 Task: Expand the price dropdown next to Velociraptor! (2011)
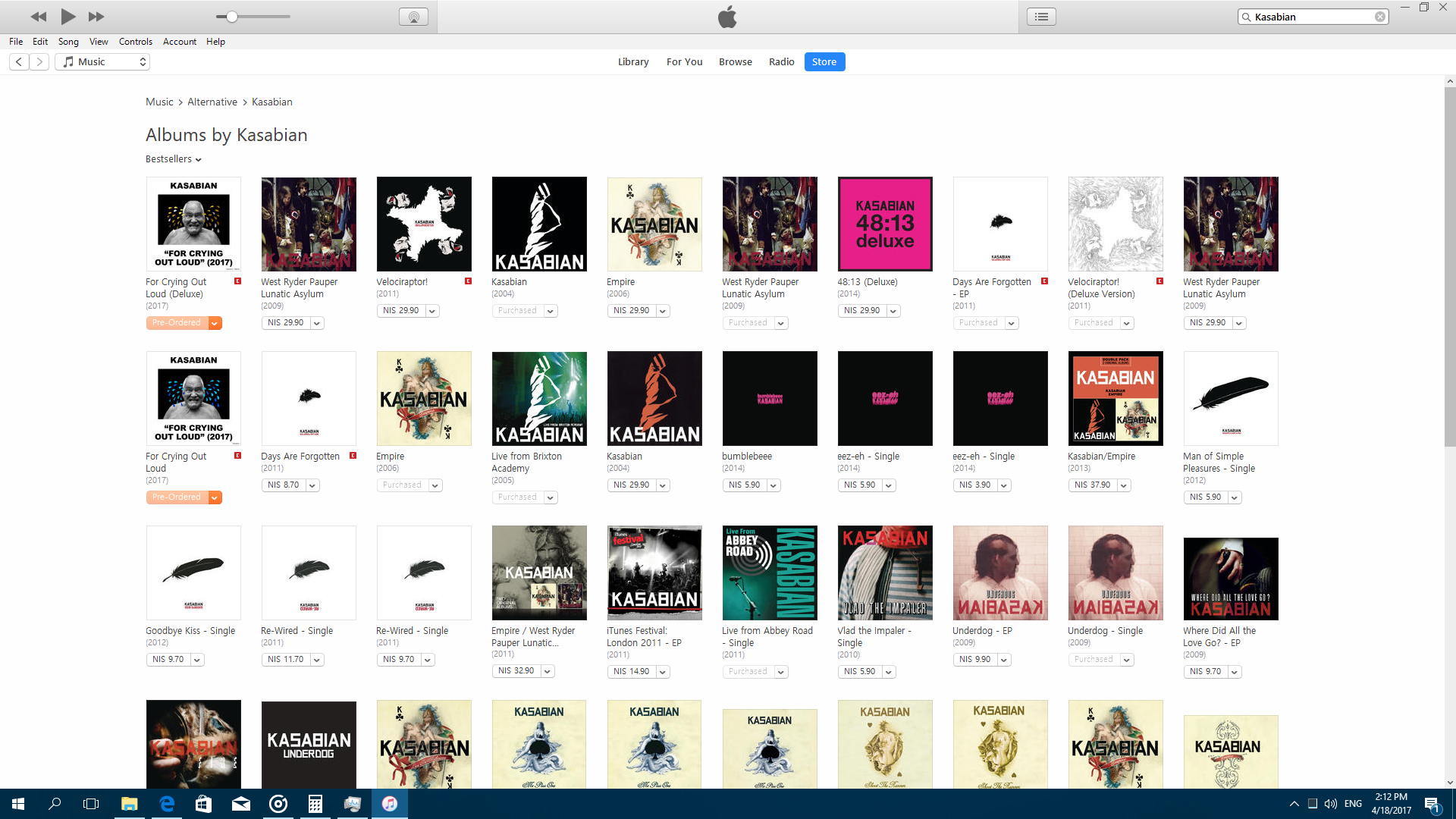[431, 310]
